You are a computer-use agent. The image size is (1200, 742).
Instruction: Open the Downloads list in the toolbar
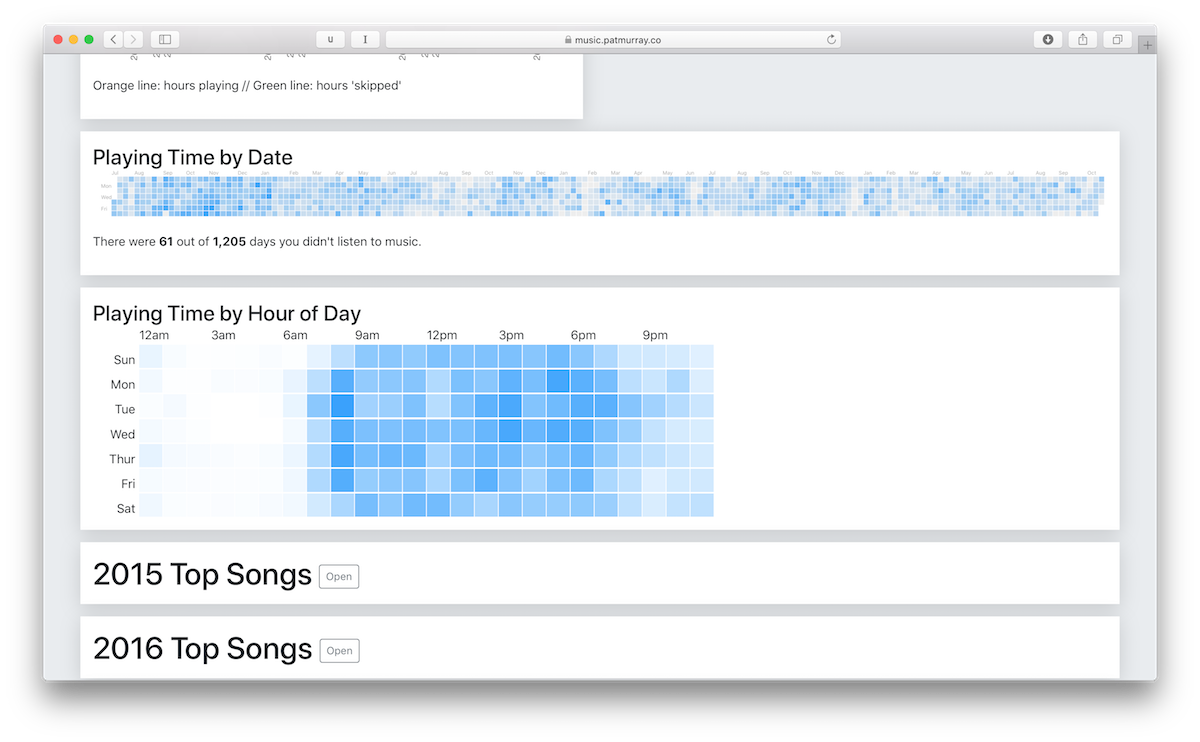point(1047,38)
